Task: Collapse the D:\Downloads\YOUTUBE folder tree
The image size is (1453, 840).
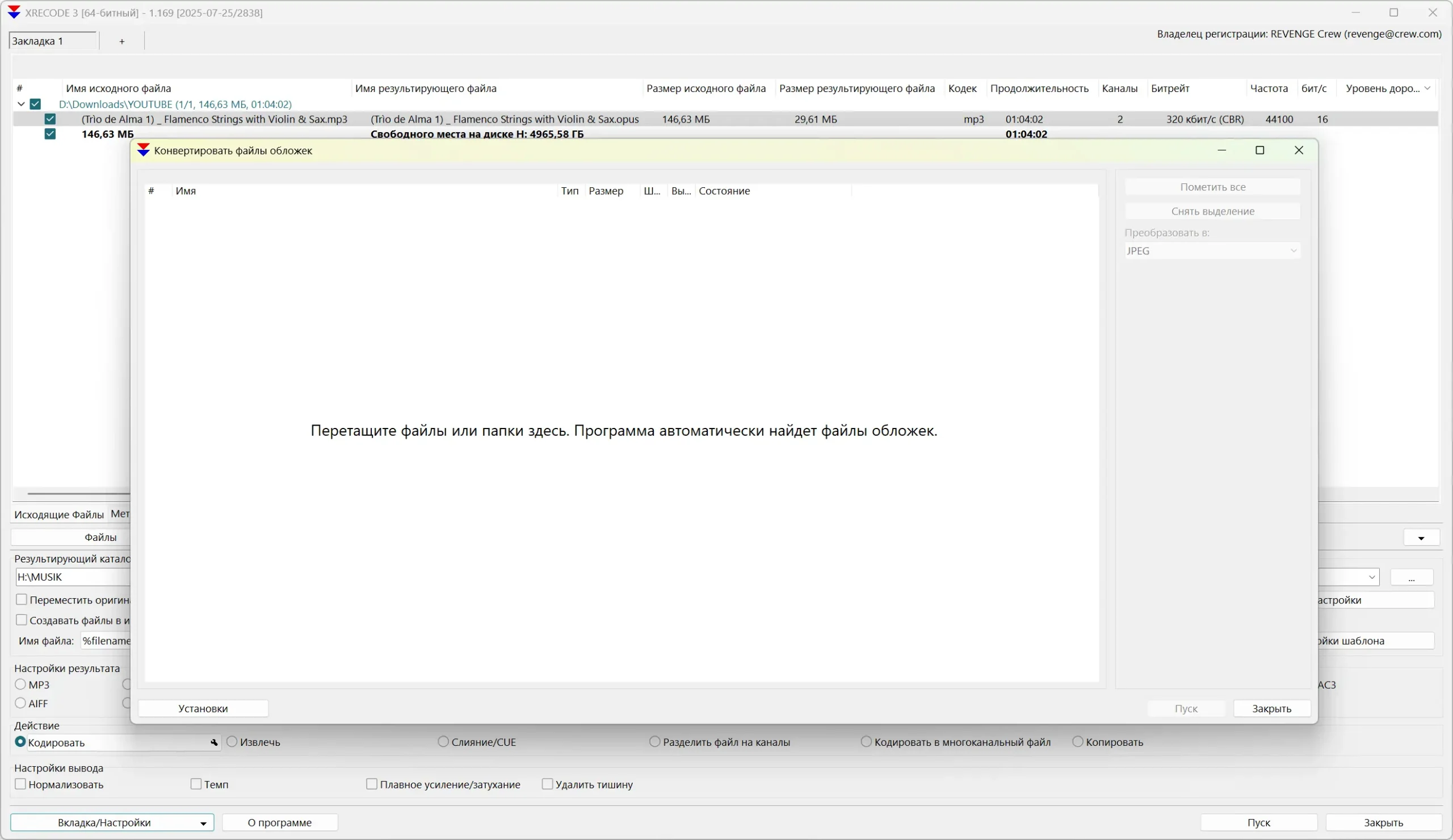Action: click(x=21, y=104)
